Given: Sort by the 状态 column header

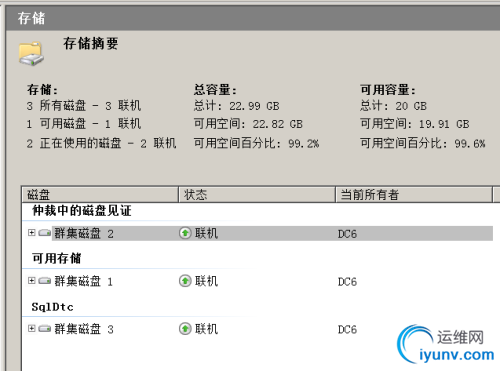Looking at the screenshot, I should click(x=257, y=195).
